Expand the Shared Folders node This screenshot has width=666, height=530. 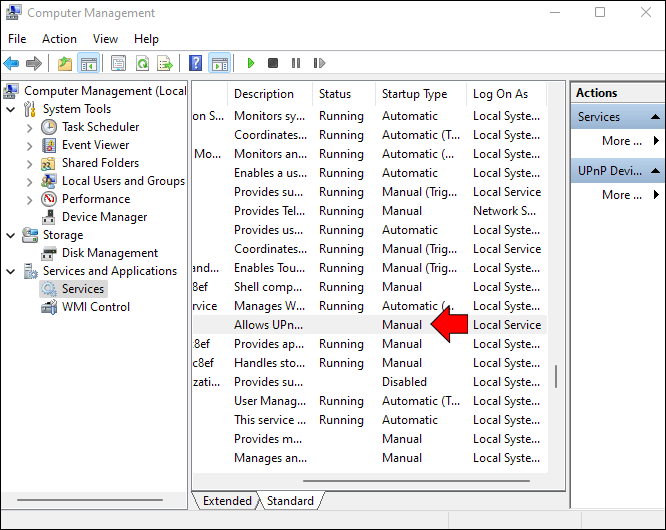coord(29,164)
